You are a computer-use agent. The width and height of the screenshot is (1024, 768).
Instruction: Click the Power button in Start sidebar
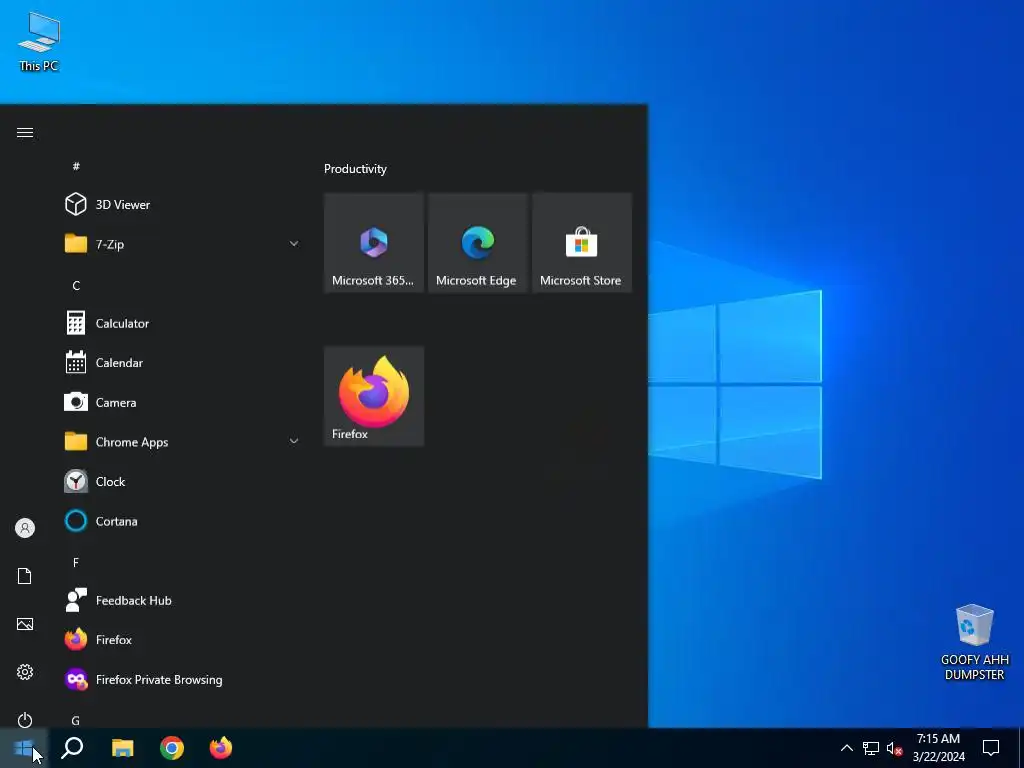(25, 720)
